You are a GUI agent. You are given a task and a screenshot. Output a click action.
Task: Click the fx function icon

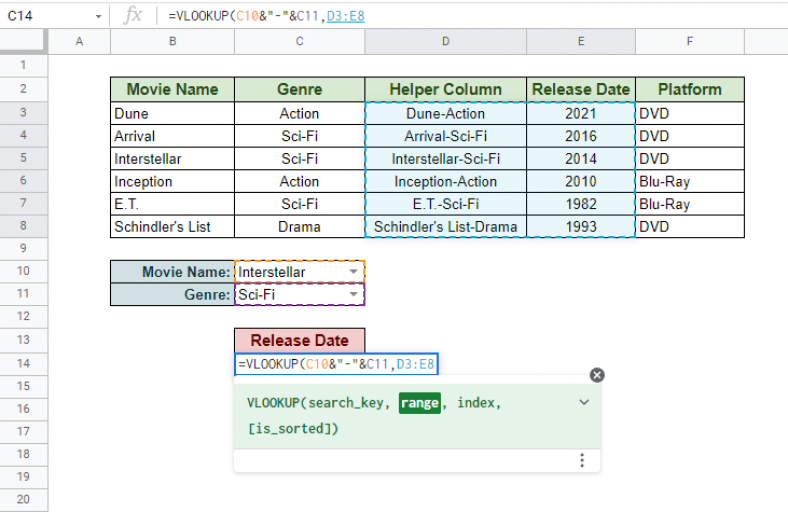tap(132, 16)
